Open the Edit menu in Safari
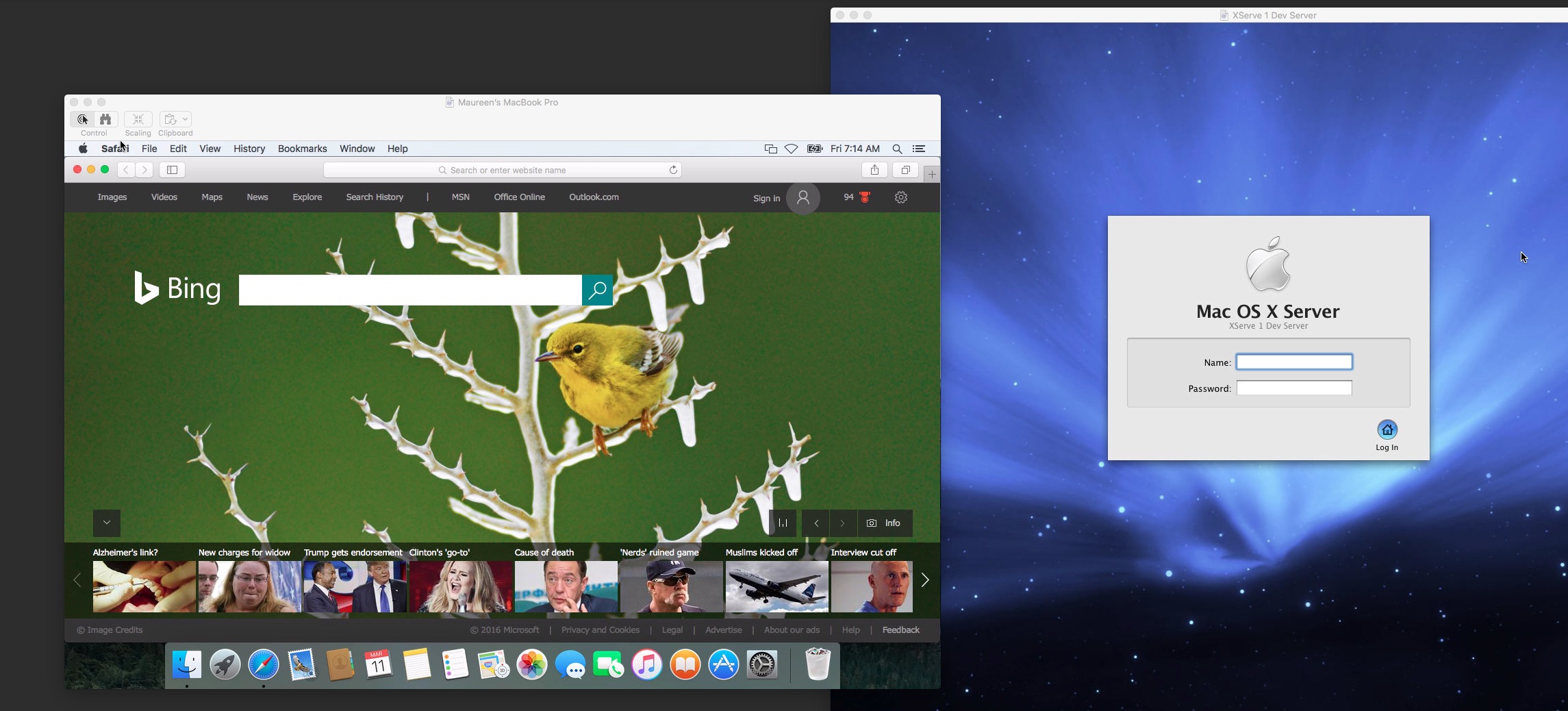This screenshot has width=1568, height=711. [178, 149]
